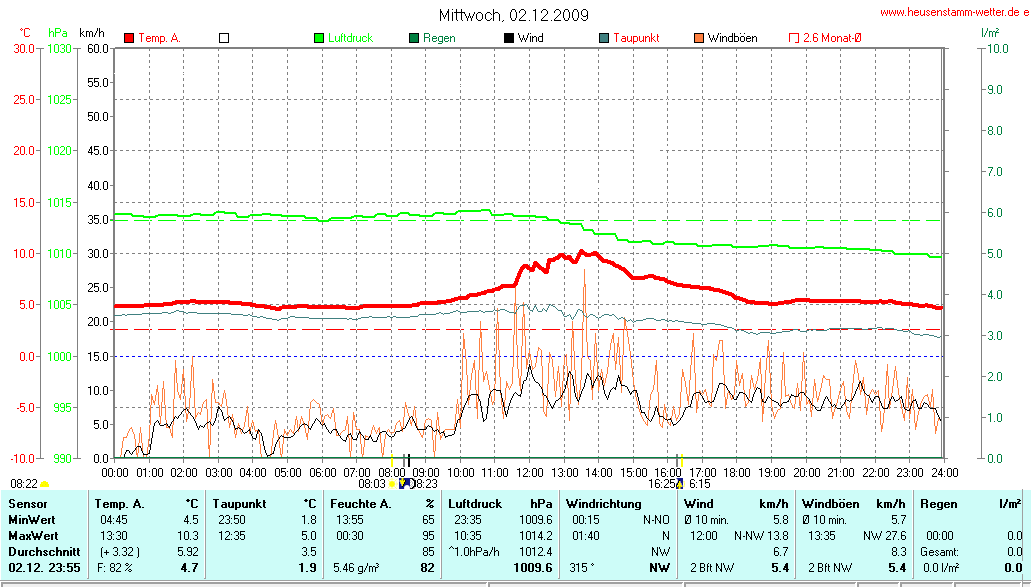Click the Luftdruck hPa table header
This screenshot has width=1034, height=587.
(500, 504)
